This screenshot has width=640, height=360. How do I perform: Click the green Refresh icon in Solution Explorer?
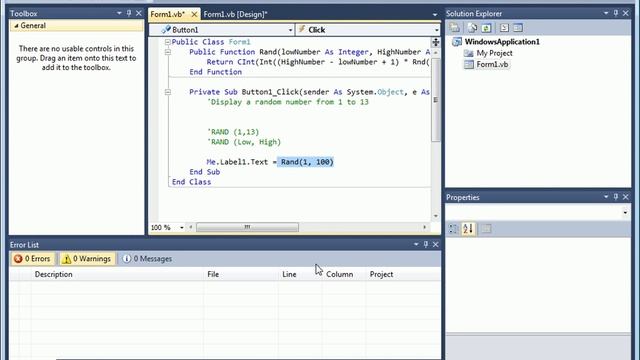pyautogui.click(x=486, y=28)
